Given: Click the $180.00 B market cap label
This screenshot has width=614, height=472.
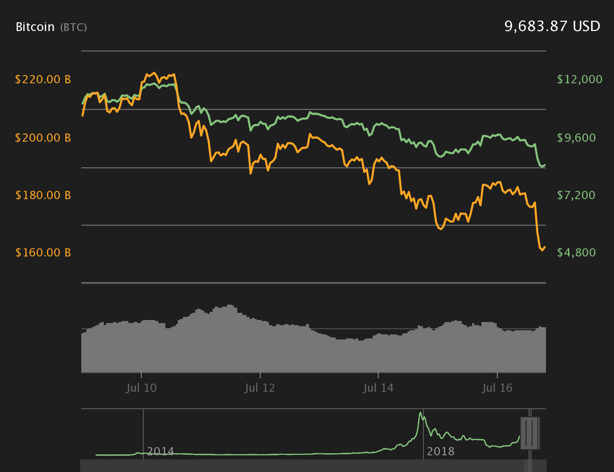Looking at the screenshot, I should (x=43, y=195).
